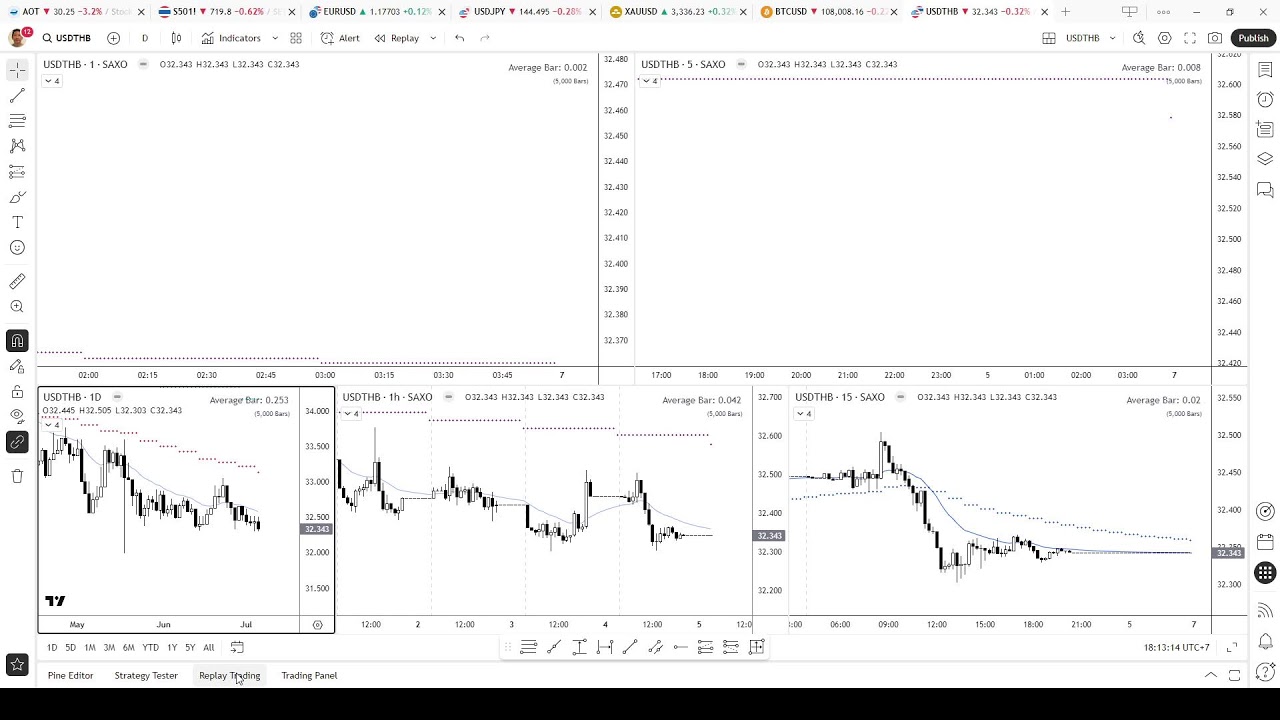The width and height of the screenshot is (1280, 720).
Task: Open candlestick chart type selector
Action: pyautogui.click(x=176, y=38)
